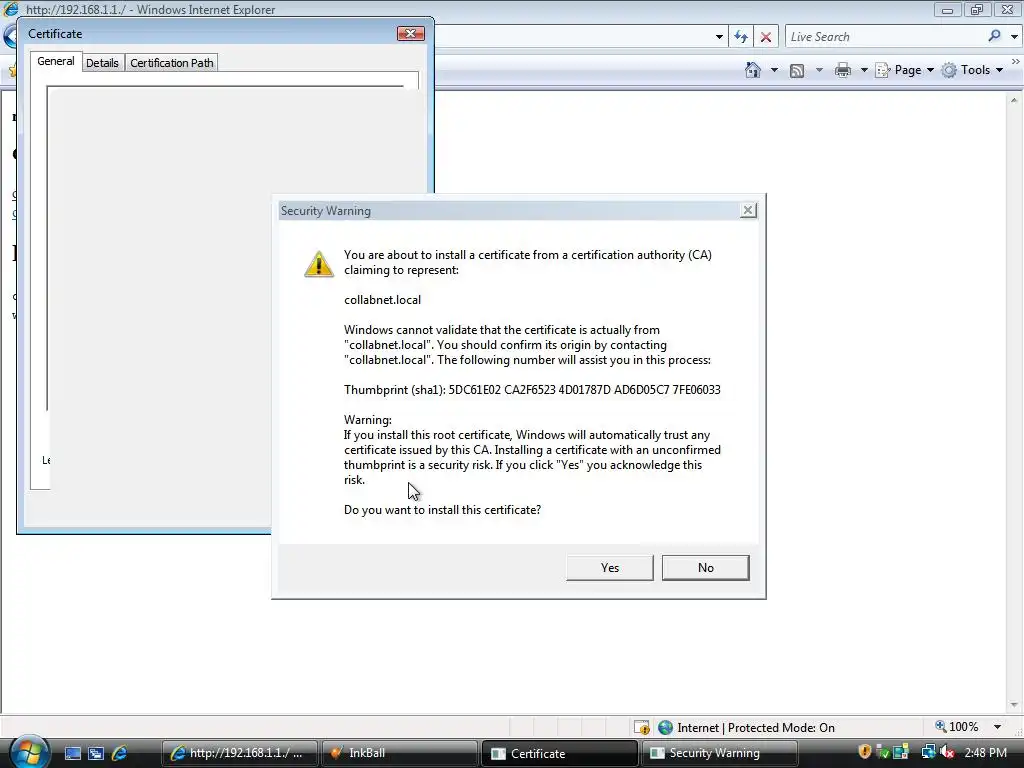Click the page scrollbar down arrow
1024x768 pixels.
point(1014,705)
